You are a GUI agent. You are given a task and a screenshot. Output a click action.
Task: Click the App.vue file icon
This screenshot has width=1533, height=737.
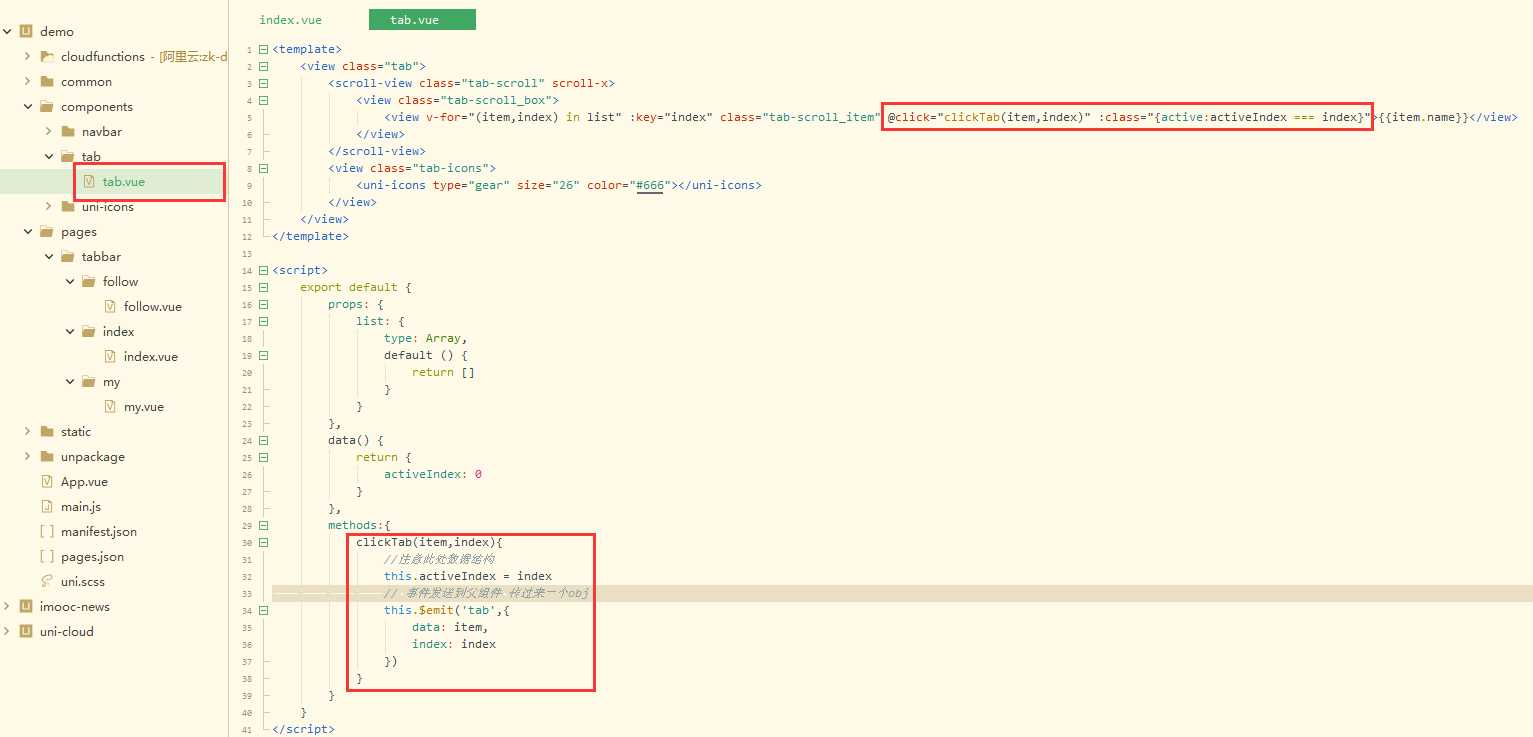coord(47,482)
